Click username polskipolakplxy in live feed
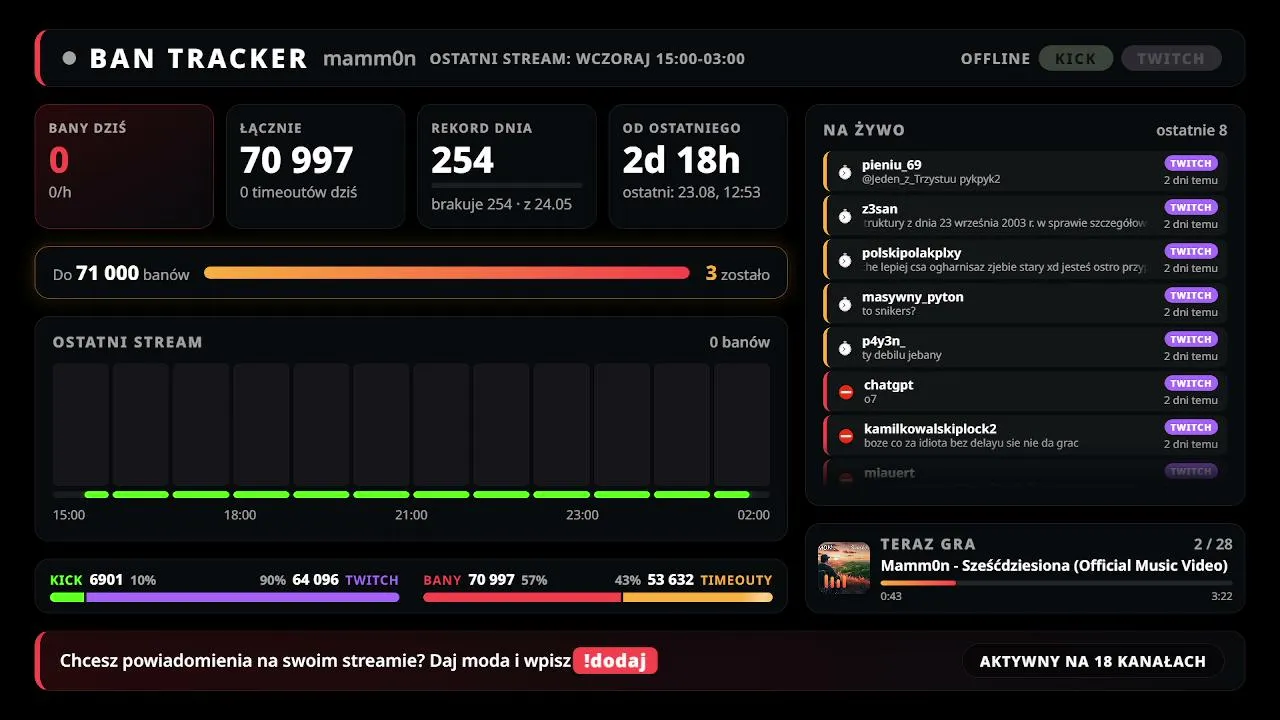This screenshot has height=720, width=1280. point(911,252)
